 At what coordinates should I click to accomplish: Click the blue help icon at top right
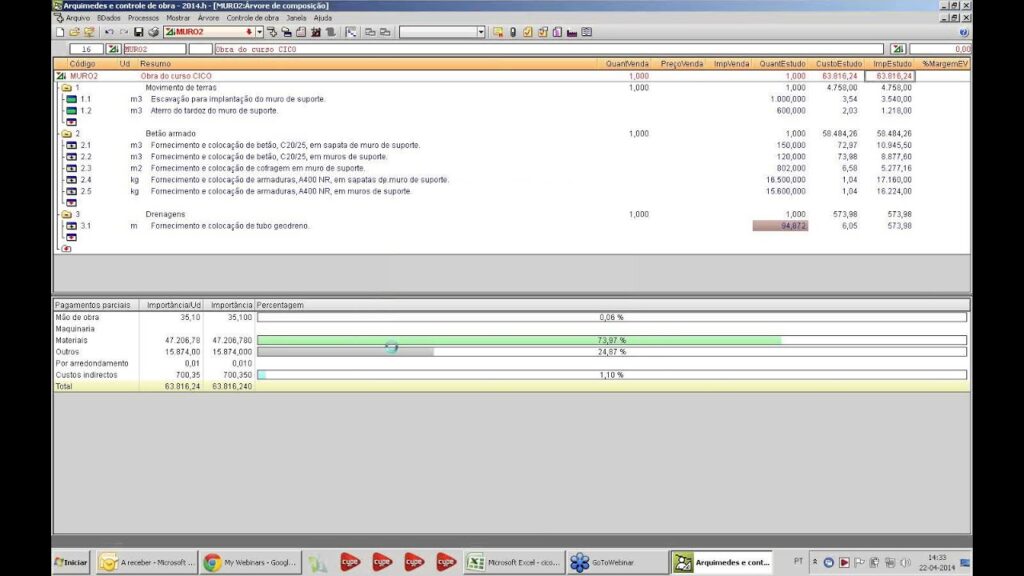[x=963, y=32]
